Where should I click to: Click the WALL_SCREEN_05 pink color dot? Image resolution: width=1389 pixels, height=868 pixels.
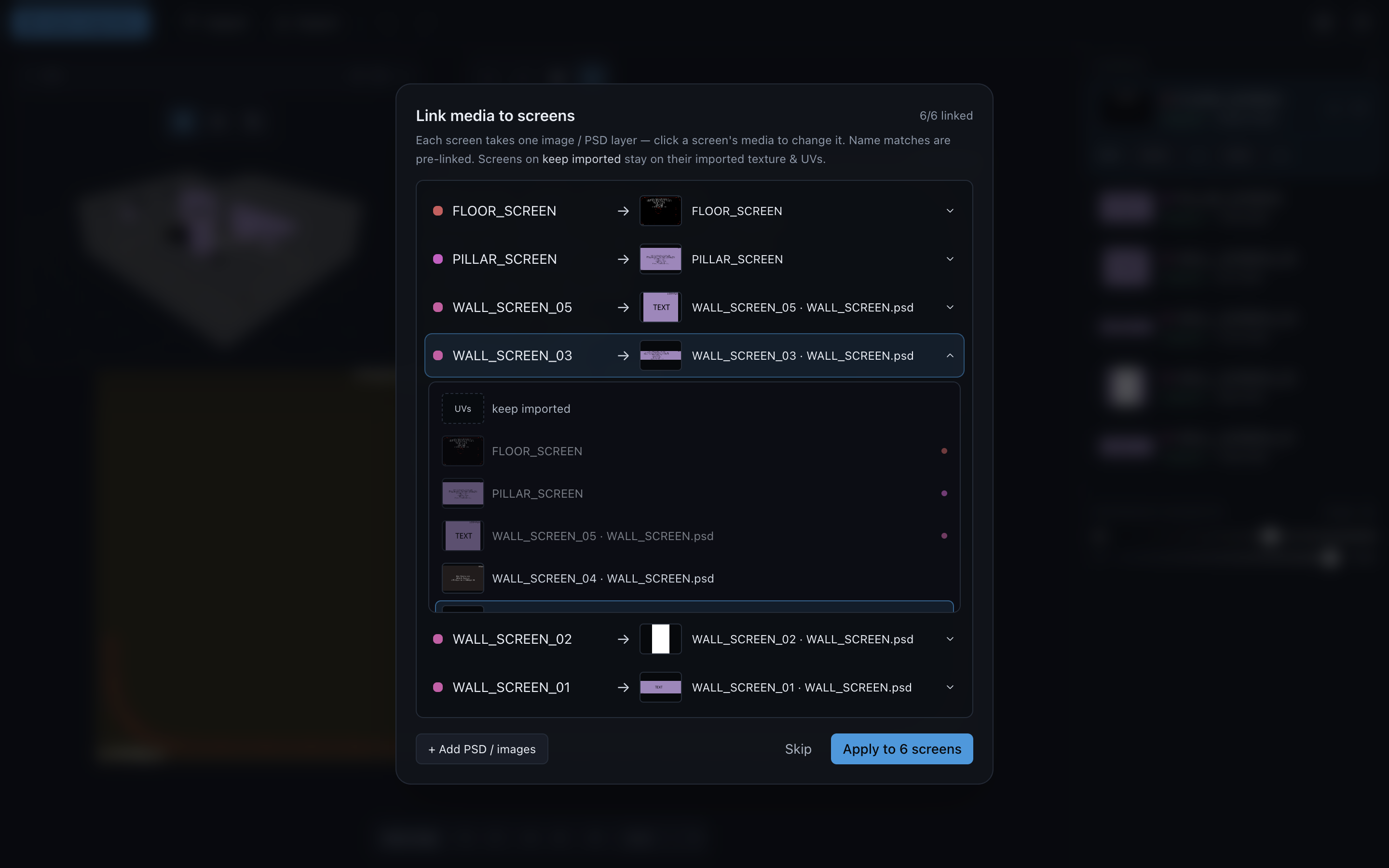[438, 307]
